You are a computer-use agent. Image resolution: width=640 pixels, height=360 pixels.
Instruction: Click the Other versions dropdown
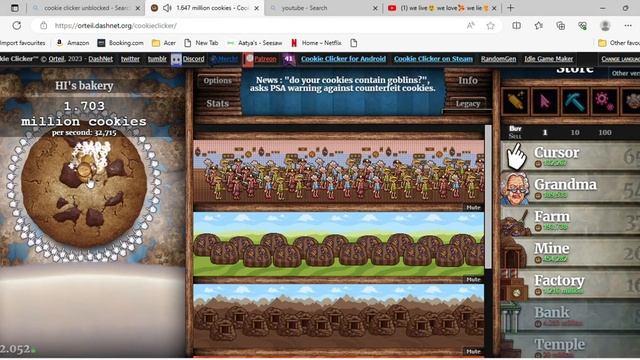coord(624,73)
